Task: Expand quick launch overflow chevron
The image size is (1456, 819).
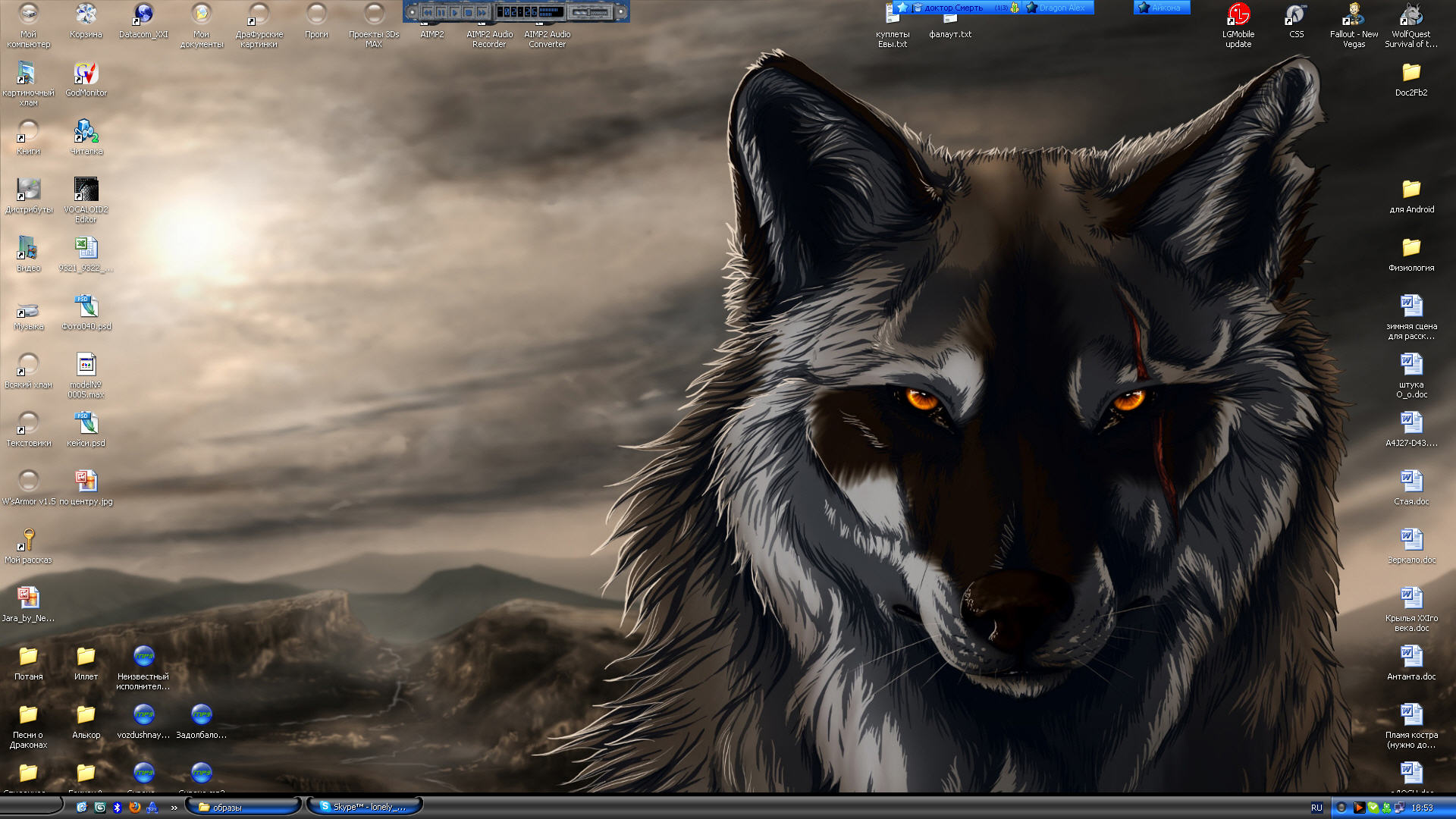Action: (x=174, y=808)
